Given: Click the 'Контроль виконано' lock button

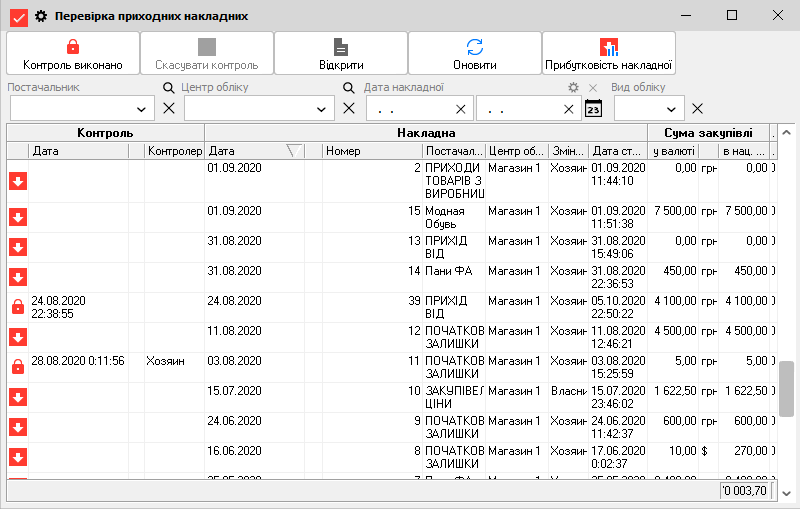Looking at the screenshot, I should 73,54.
